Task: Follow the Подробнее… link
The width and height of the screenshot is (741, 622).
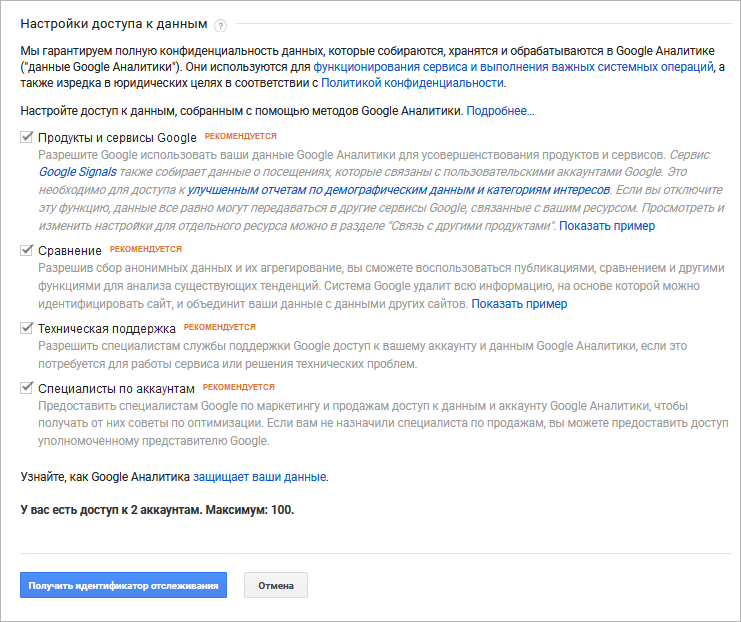Action: pyautogui.click(x=500, y=111)
